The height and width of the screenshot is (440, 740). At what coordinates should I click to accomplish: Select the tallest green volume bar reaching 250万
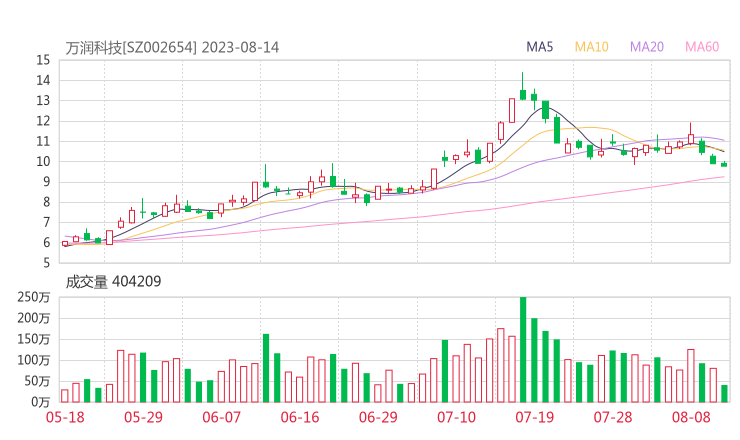coord(523,350)
